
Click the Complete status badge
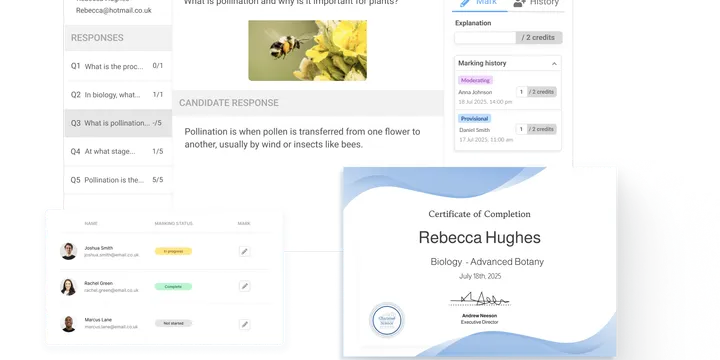(173, 287)
